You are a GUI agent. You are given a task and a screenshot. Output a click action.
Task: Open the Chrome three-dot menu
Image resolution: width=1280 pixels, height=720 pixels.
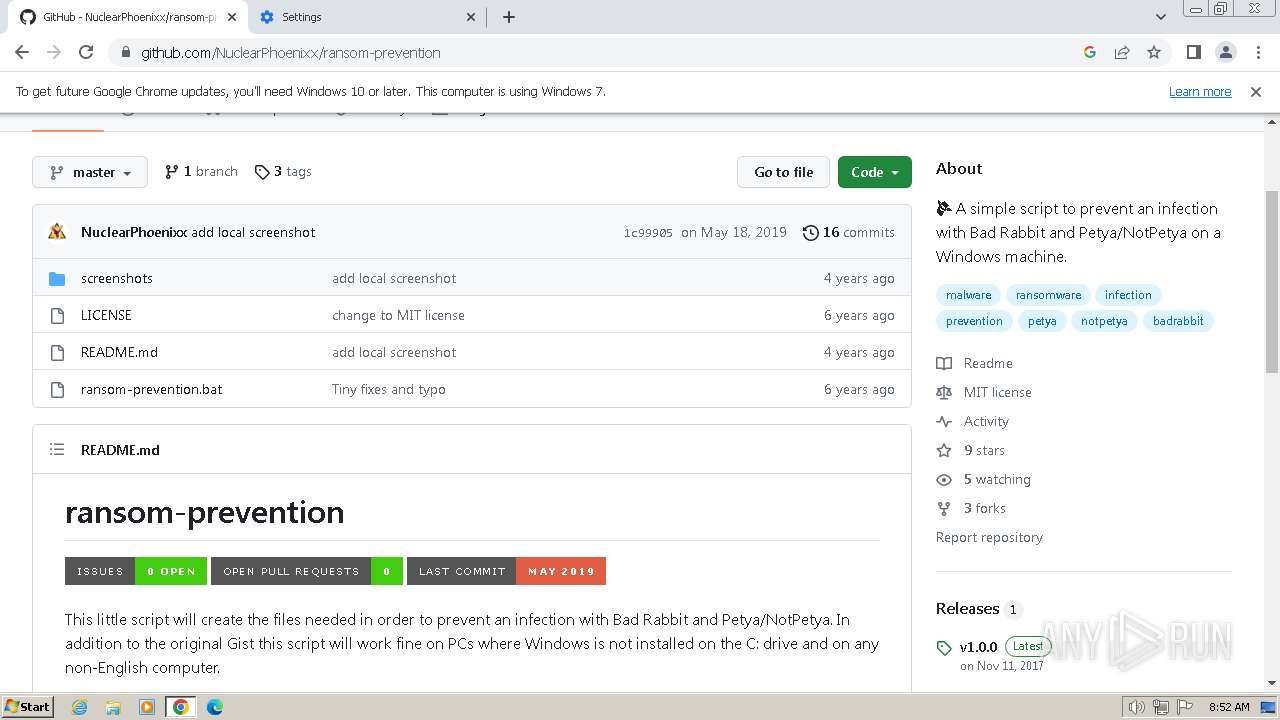[1257, 52]
